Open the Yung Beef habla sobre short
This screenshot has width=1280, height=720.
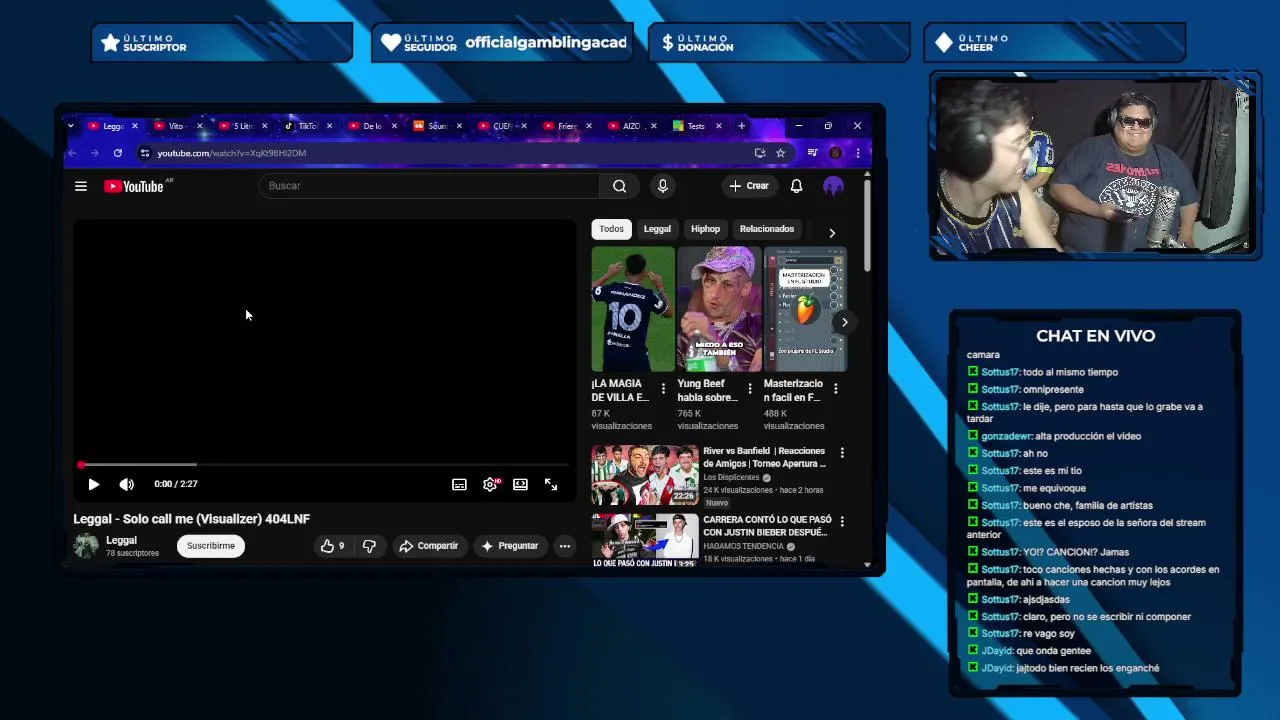(x=719, y=309)
